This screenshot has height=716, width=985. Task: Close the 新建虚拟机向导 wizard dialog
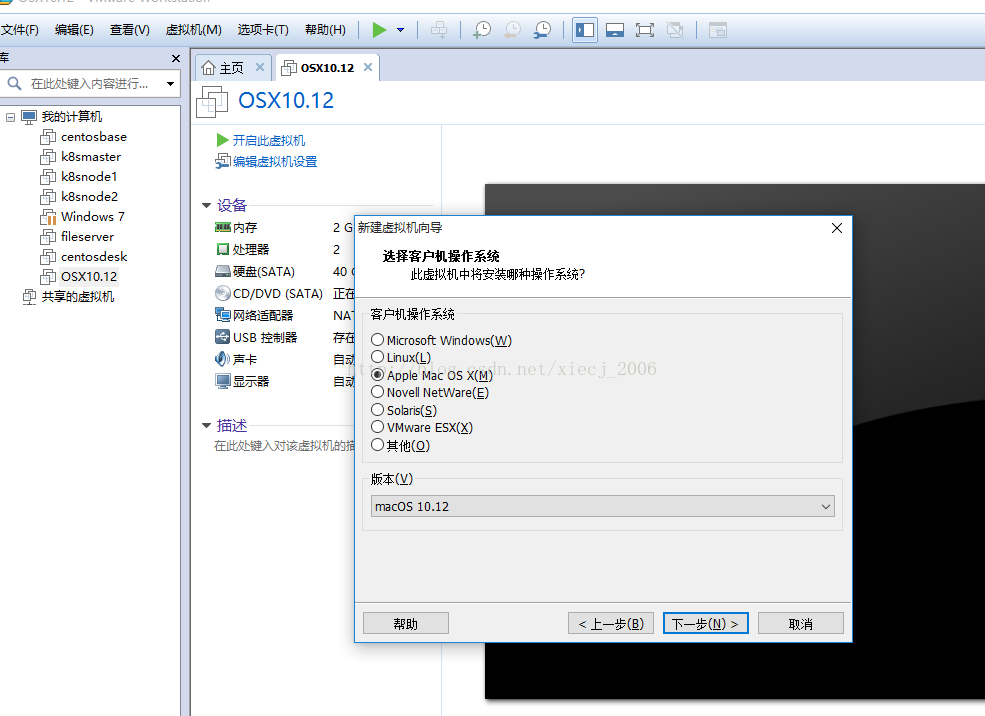(837, 228)
